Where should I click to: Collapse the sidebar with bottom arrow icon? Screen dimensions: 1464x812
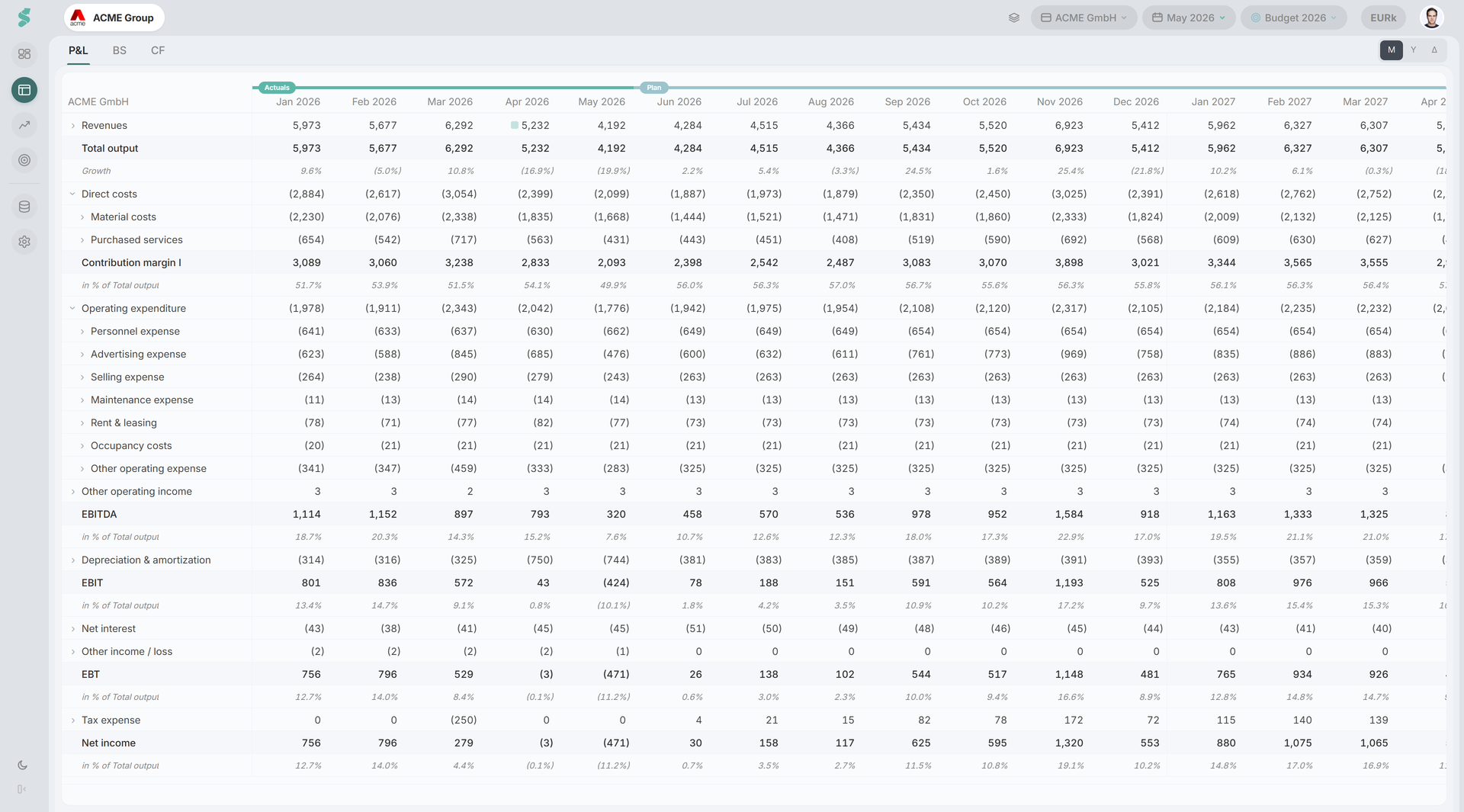click(x=21, y=789)
